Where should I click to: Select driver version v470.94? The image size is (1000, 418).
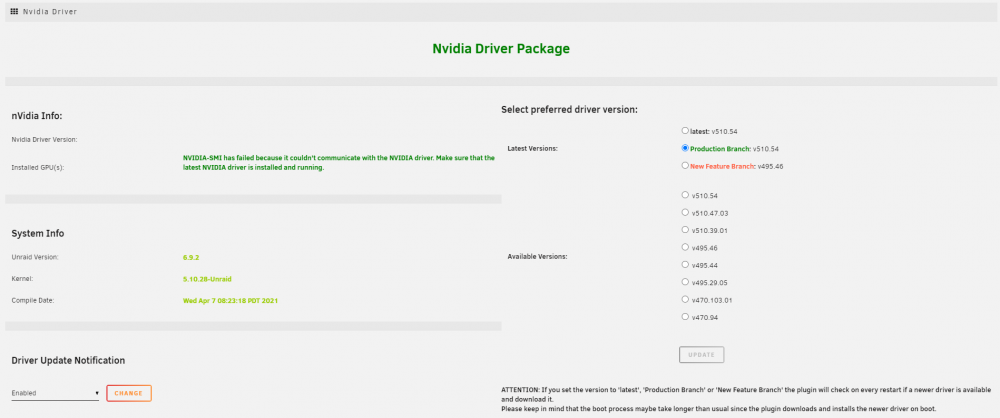[685, 316]
